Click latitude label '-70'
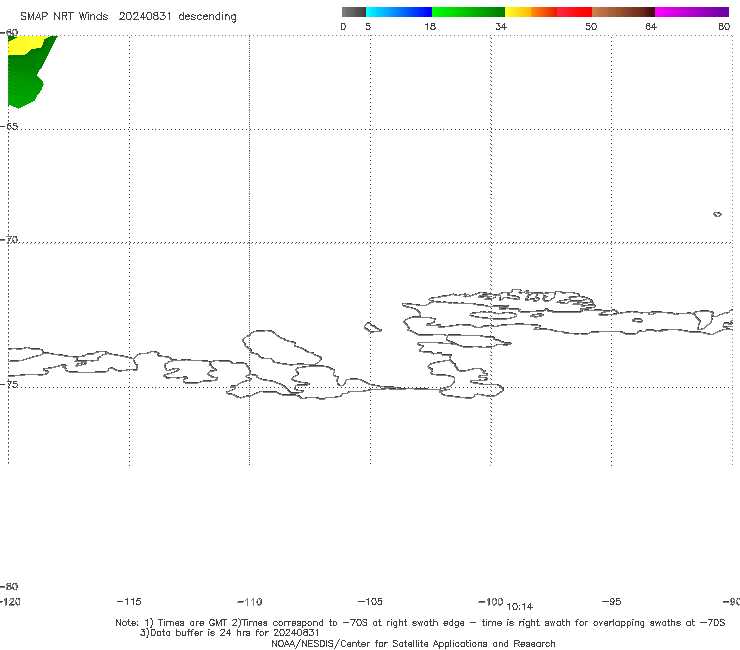 click(x=9, y=240)
